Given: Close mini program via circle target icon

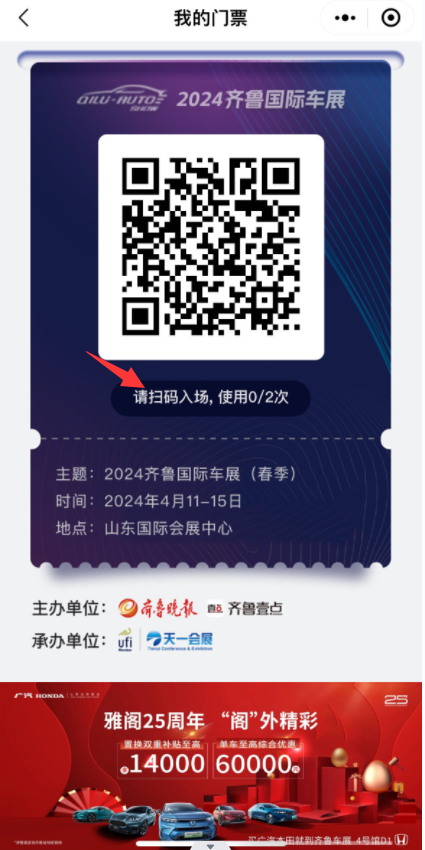Looking at the screenshot, I should coord(391,18).
